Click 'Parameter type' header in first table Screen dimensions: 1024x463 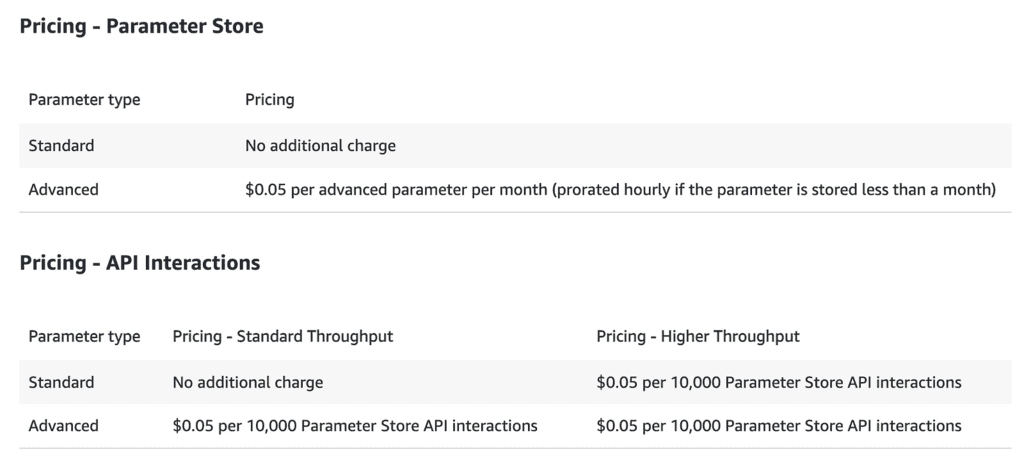pyautogui.click(x=84, y=100)
